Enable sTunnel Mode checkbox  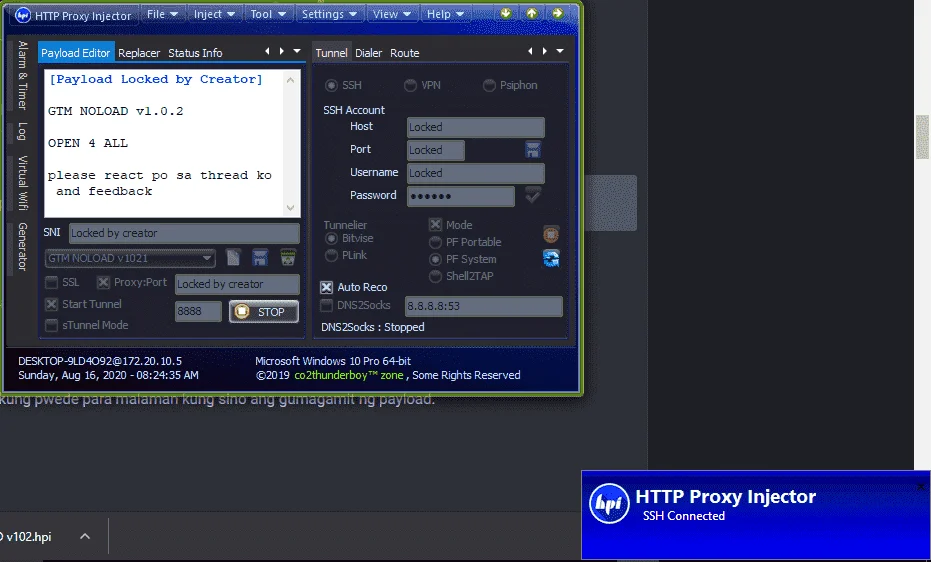pos(52,325)
